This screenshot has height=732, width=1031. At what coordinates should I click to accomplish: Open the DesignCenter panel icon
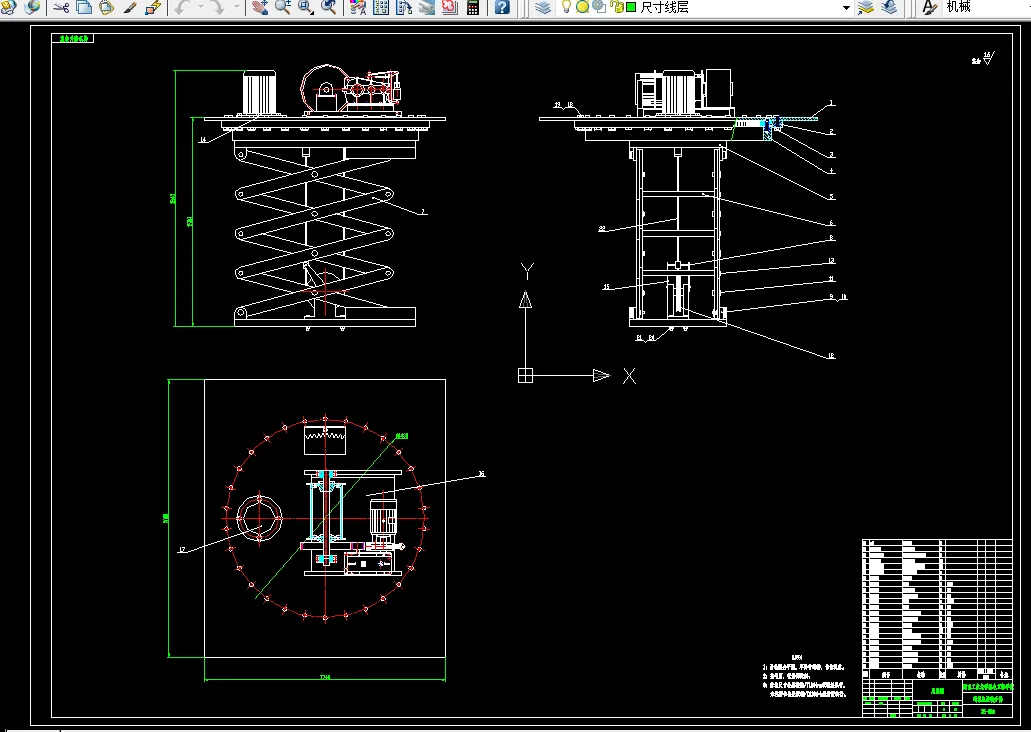(x=381, y=7)
